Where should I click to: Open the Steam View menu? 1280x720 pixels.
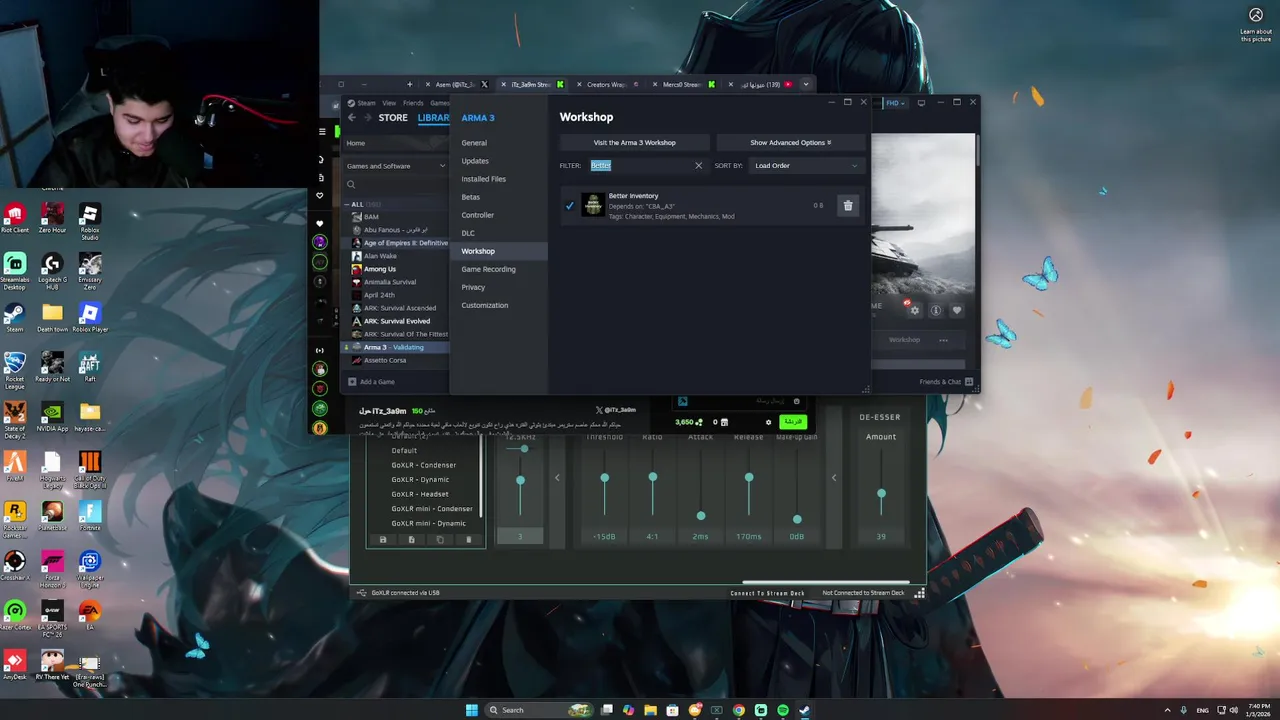point(389,103)
